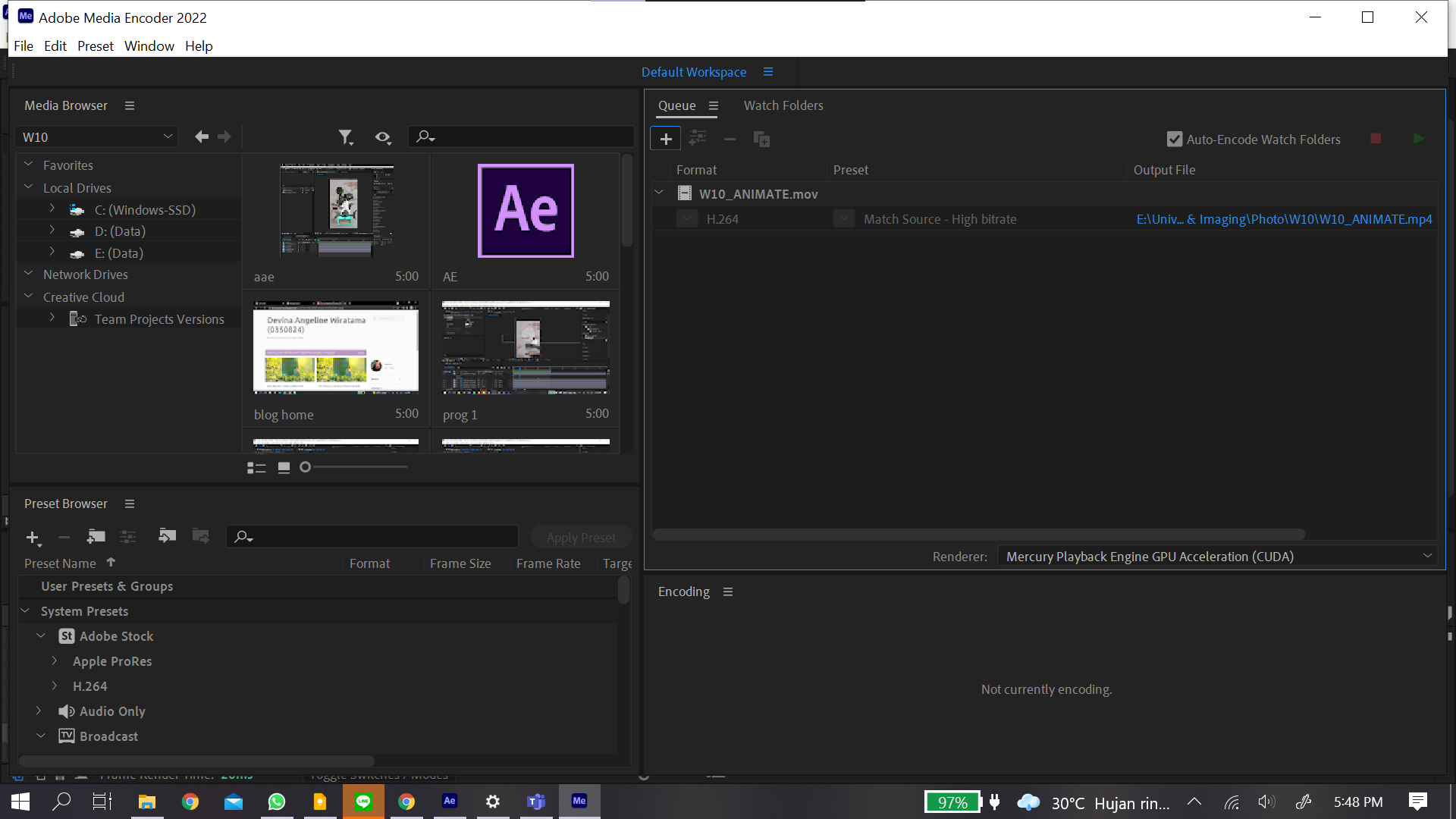Click the Export Presets icon

(201, 536)
